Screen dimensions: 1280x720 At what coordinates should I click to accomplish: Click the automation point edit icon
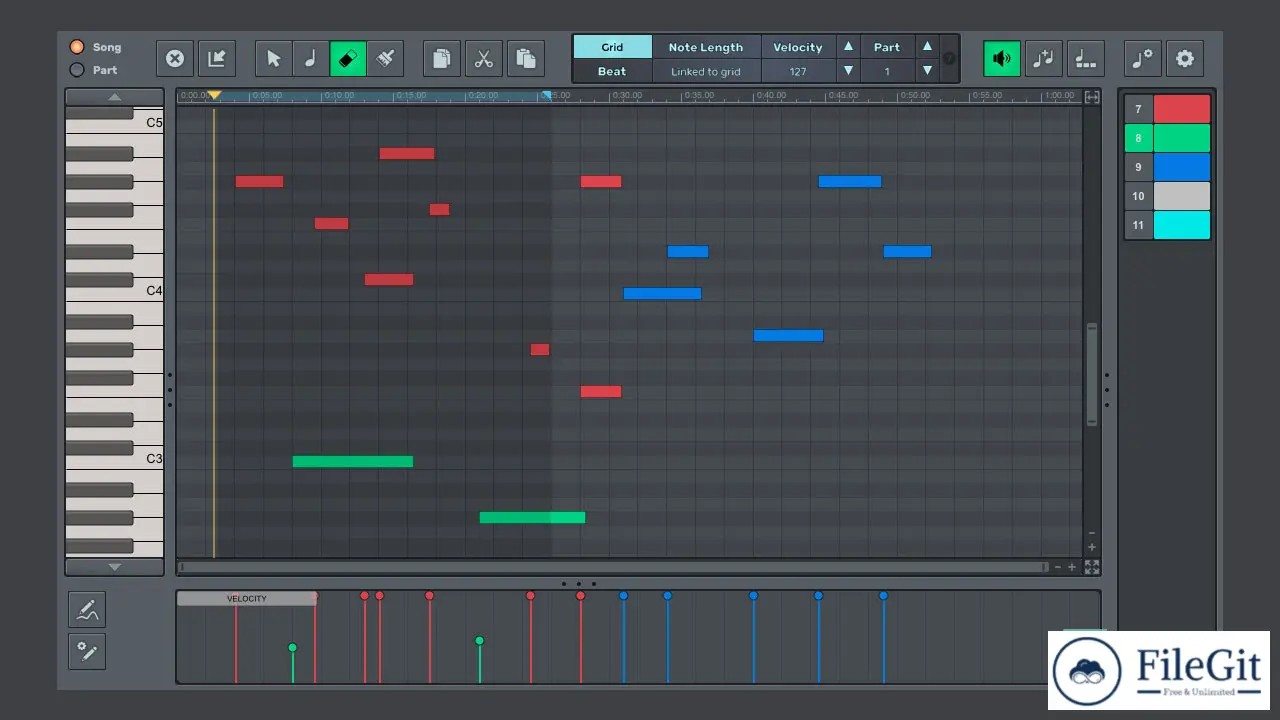click(x=87, y=651)
